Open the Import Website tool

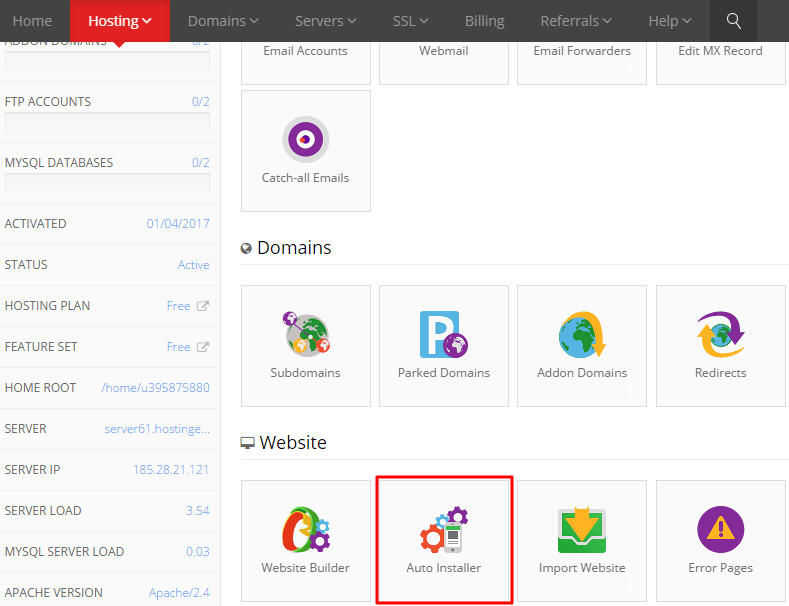point(581,540)
